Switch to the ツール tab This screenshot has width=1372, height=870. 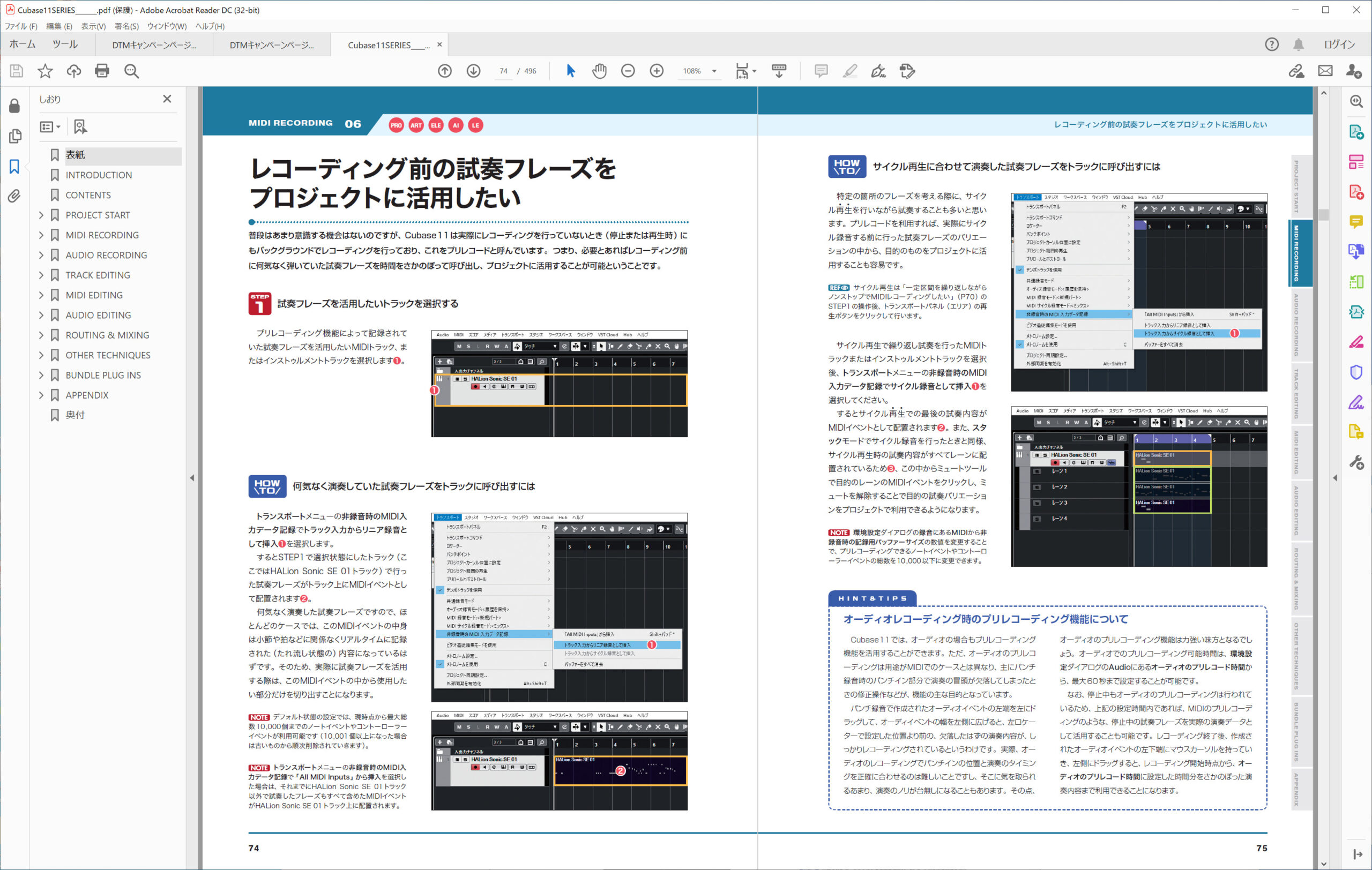point(65,44)
